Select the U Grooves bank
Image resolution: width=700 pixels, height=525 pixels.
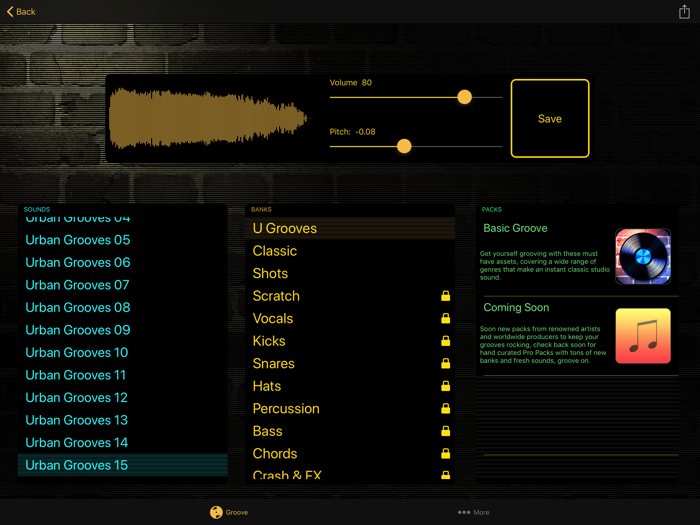pos(350,228)
